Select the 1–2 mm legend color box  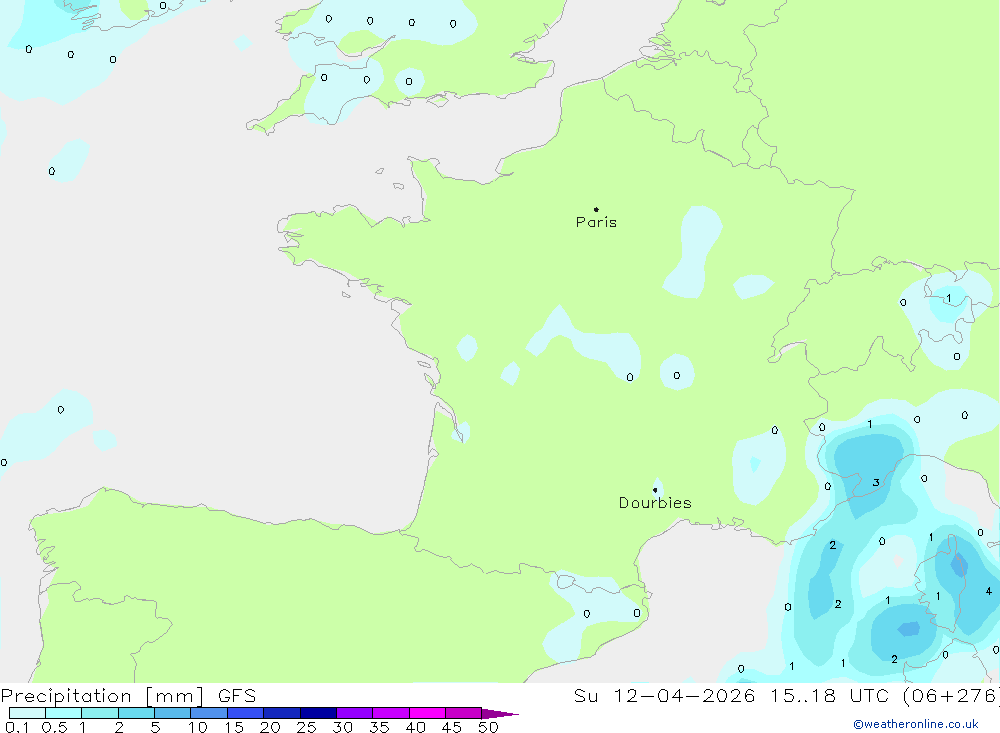(x=99, y=713)
